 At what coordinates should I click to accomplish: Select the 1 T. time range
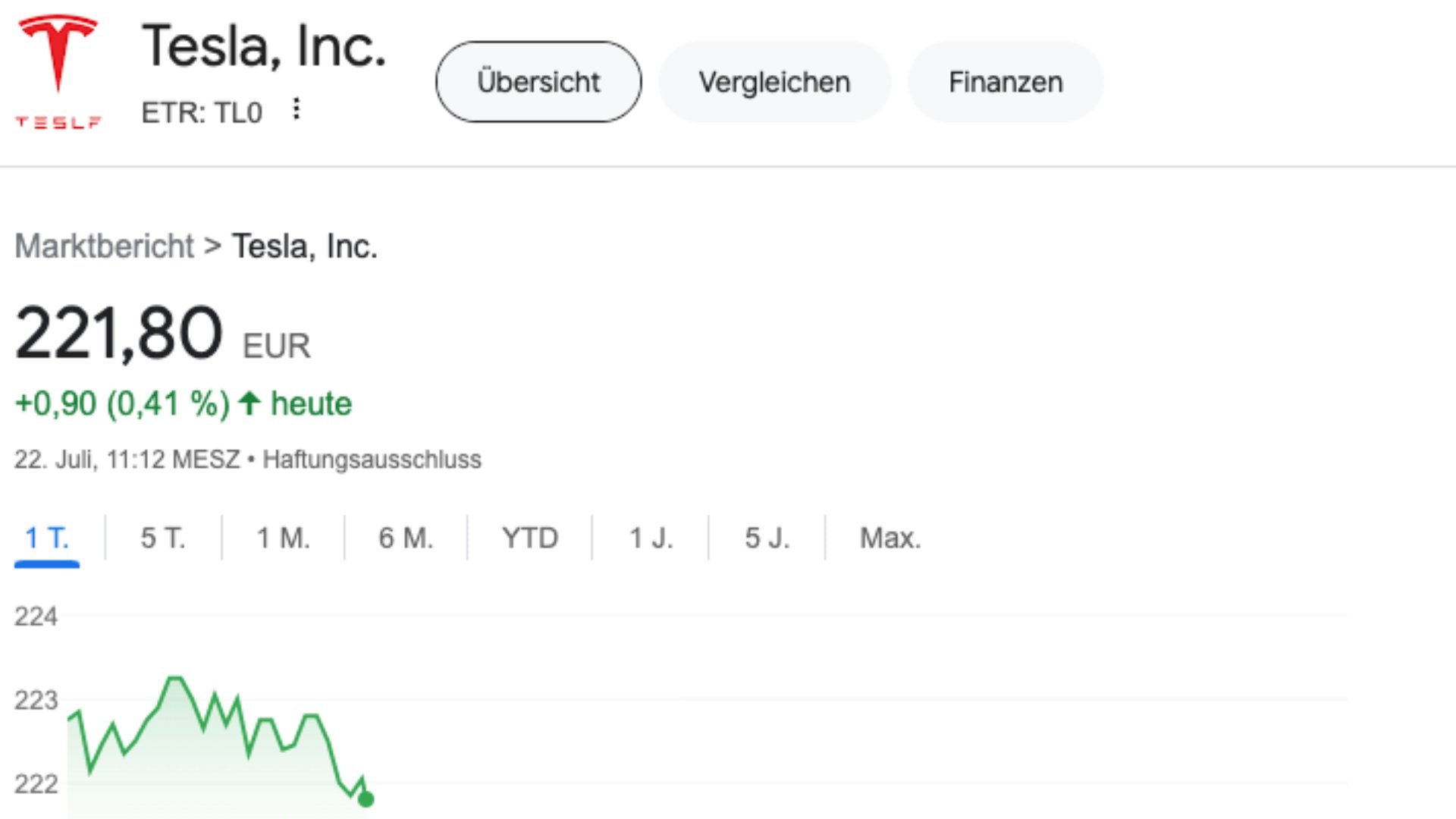click(47, 538)
